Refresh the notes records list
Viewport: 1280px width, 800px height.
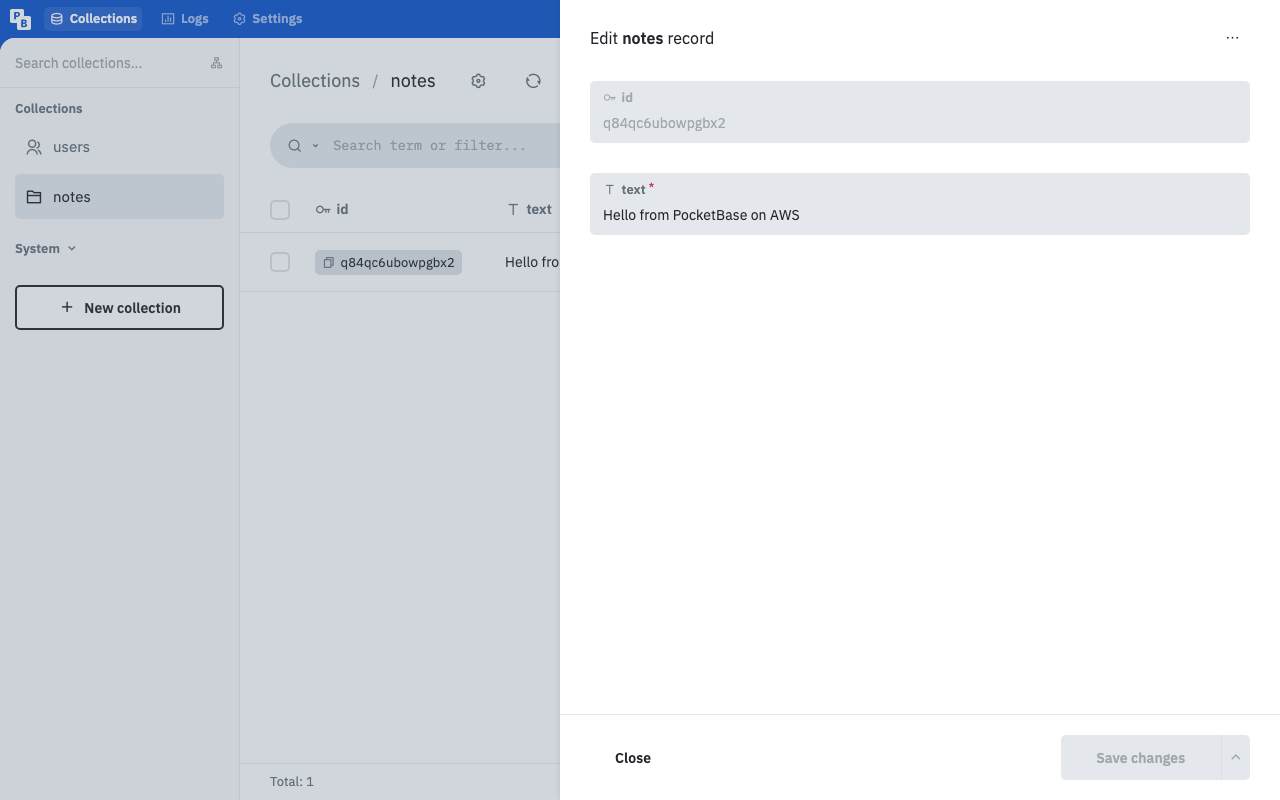pyautogui.click(x=533, y=81)
